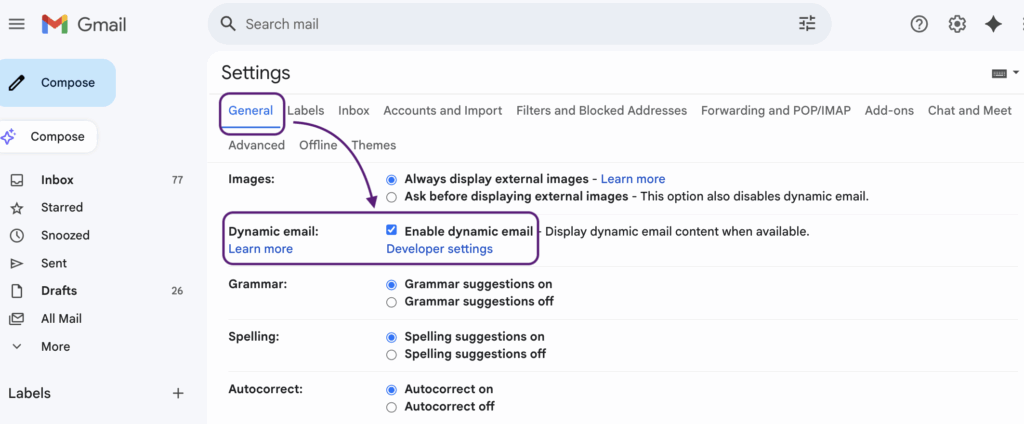Show search options slider icon
The height and width of the screenshot is (424, 1024).
[807, 24]
